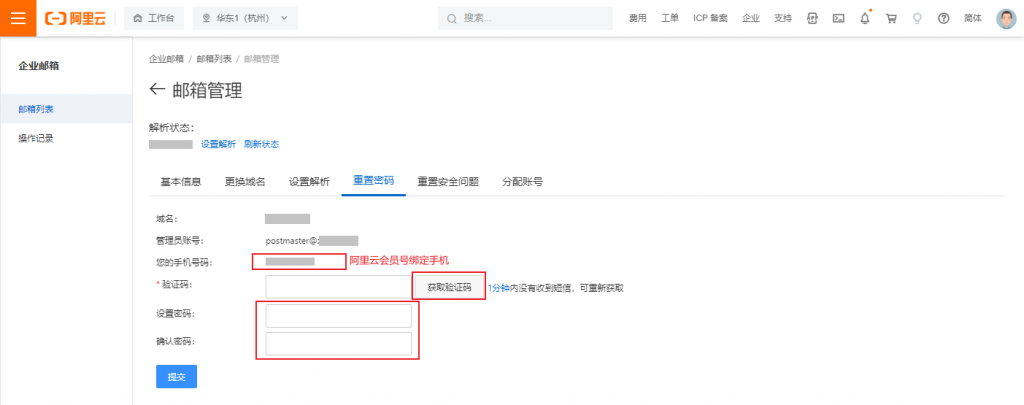Switch to the 基本信息 tab

[181, 182]
